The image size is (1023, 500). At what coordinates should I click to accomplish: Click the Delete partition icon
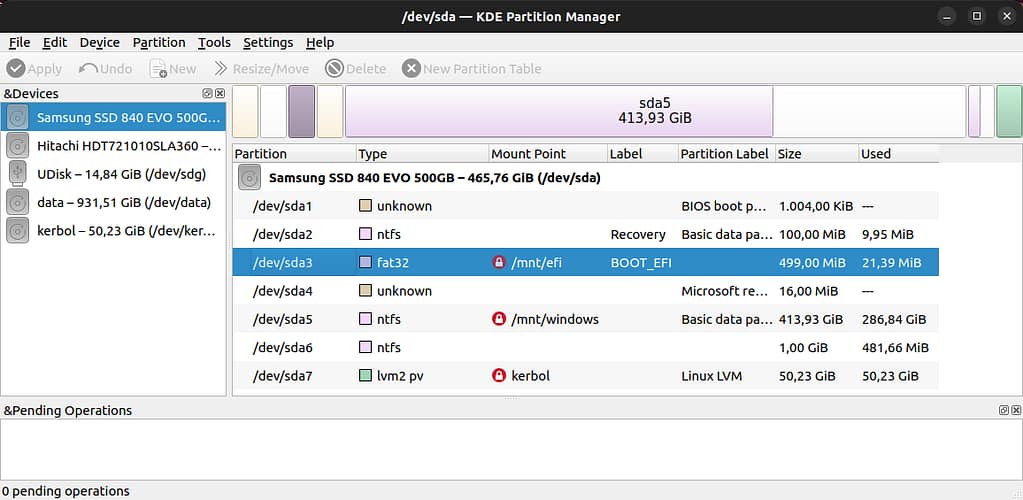pyautogui.click(x=334, y=69)
